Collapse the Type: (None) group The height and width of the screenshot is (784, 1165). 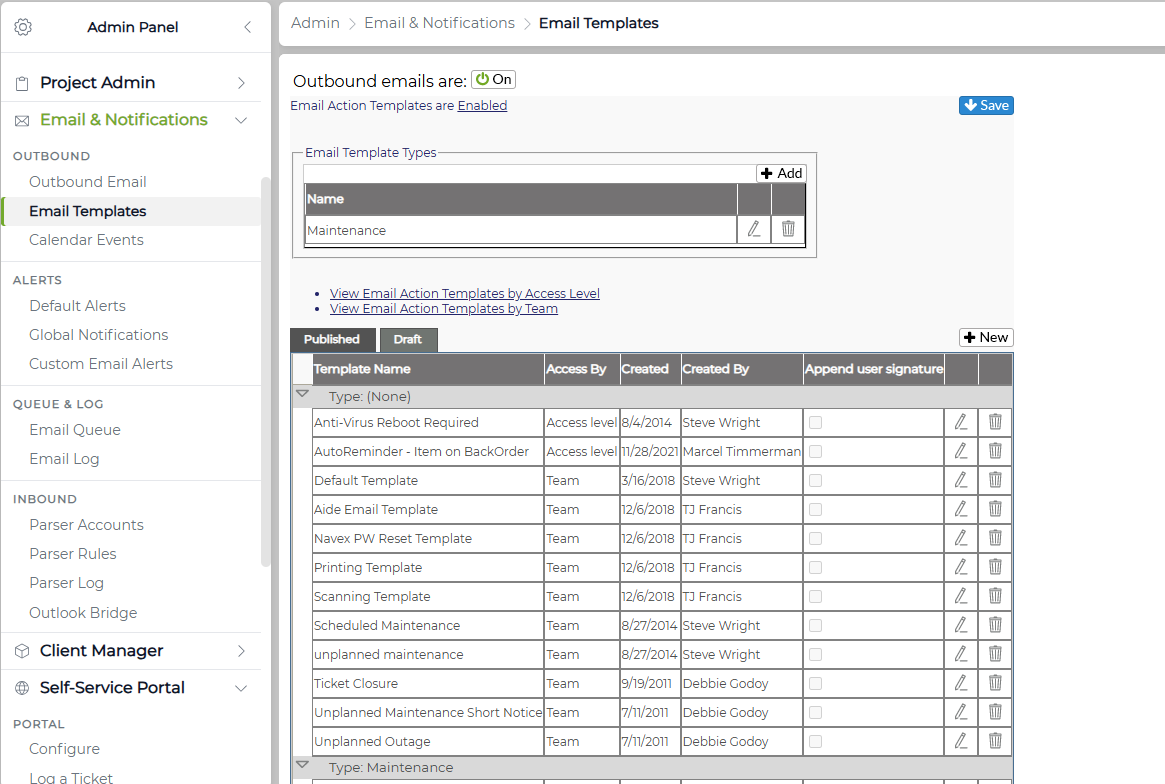point(302,394)
